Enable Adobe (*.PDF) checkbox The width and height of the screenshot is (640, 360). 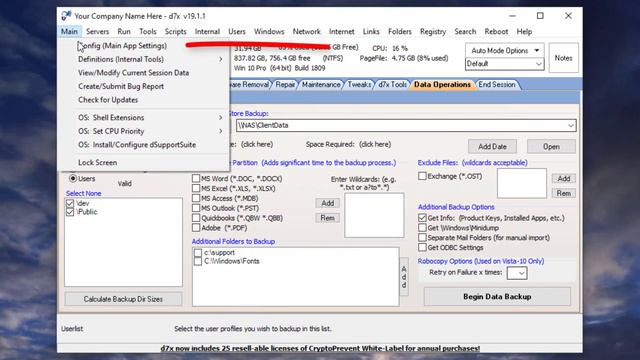pos(196,227)
